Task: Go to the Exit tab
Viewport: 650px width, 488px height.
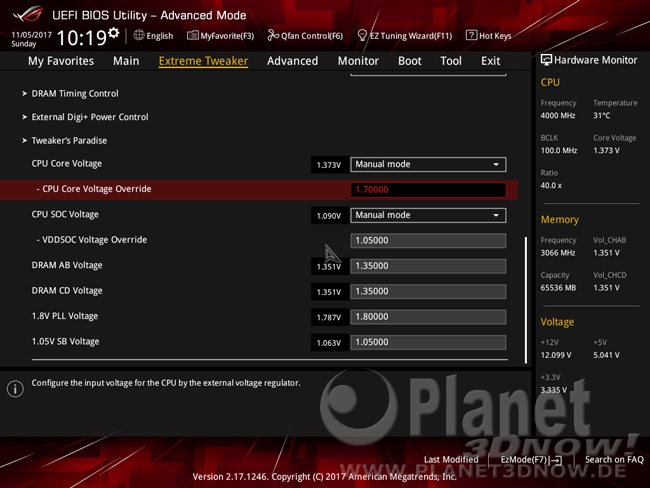Action: point(490,61)
